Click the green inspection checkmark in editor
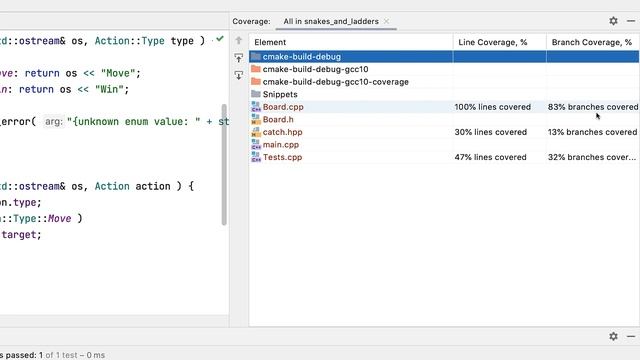The height and width of the screenshot is (360, 640). [x=220, y=39]
